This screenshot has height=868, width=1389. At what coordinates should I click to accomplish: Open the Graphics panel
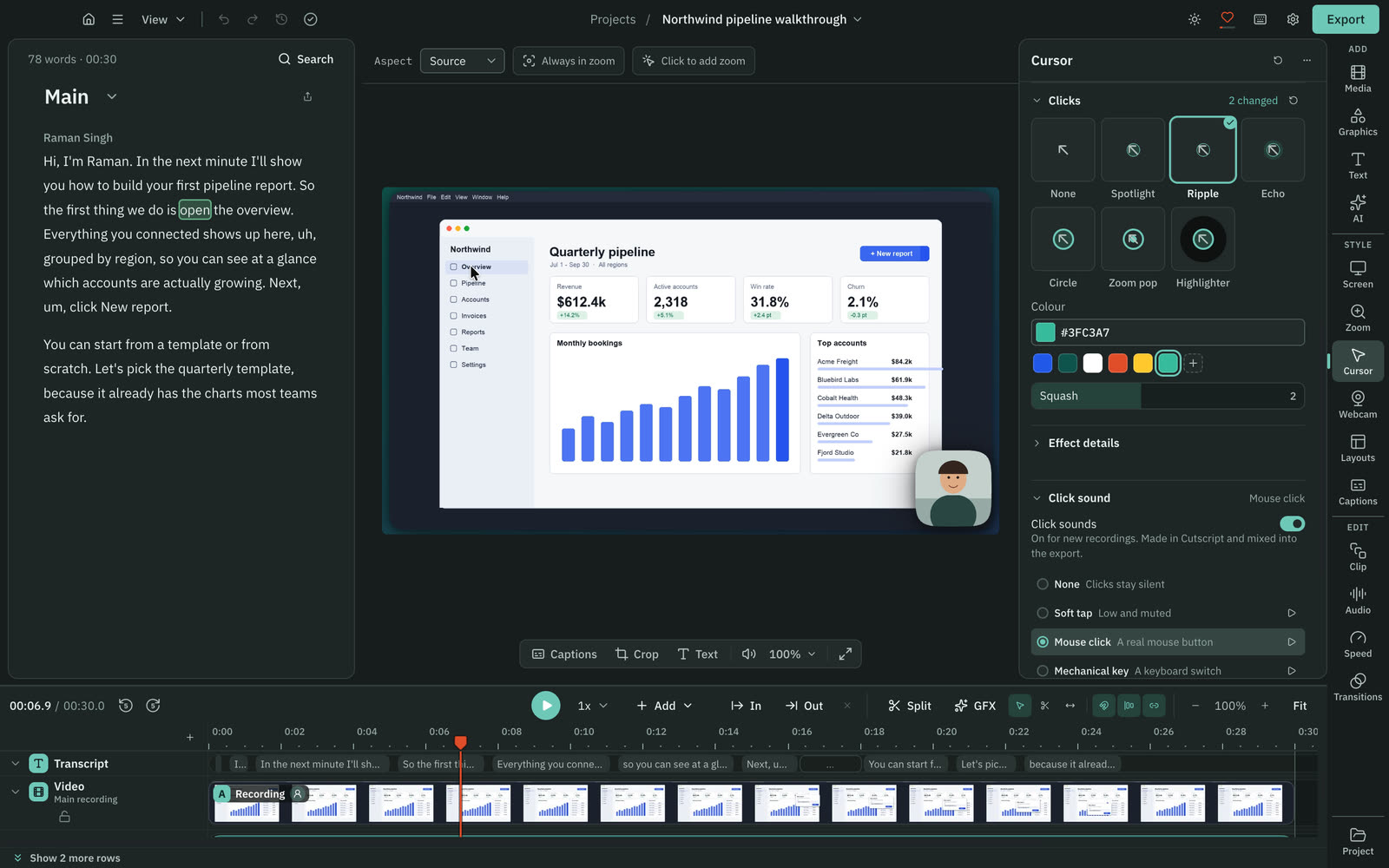click(x=1358, y=122)
